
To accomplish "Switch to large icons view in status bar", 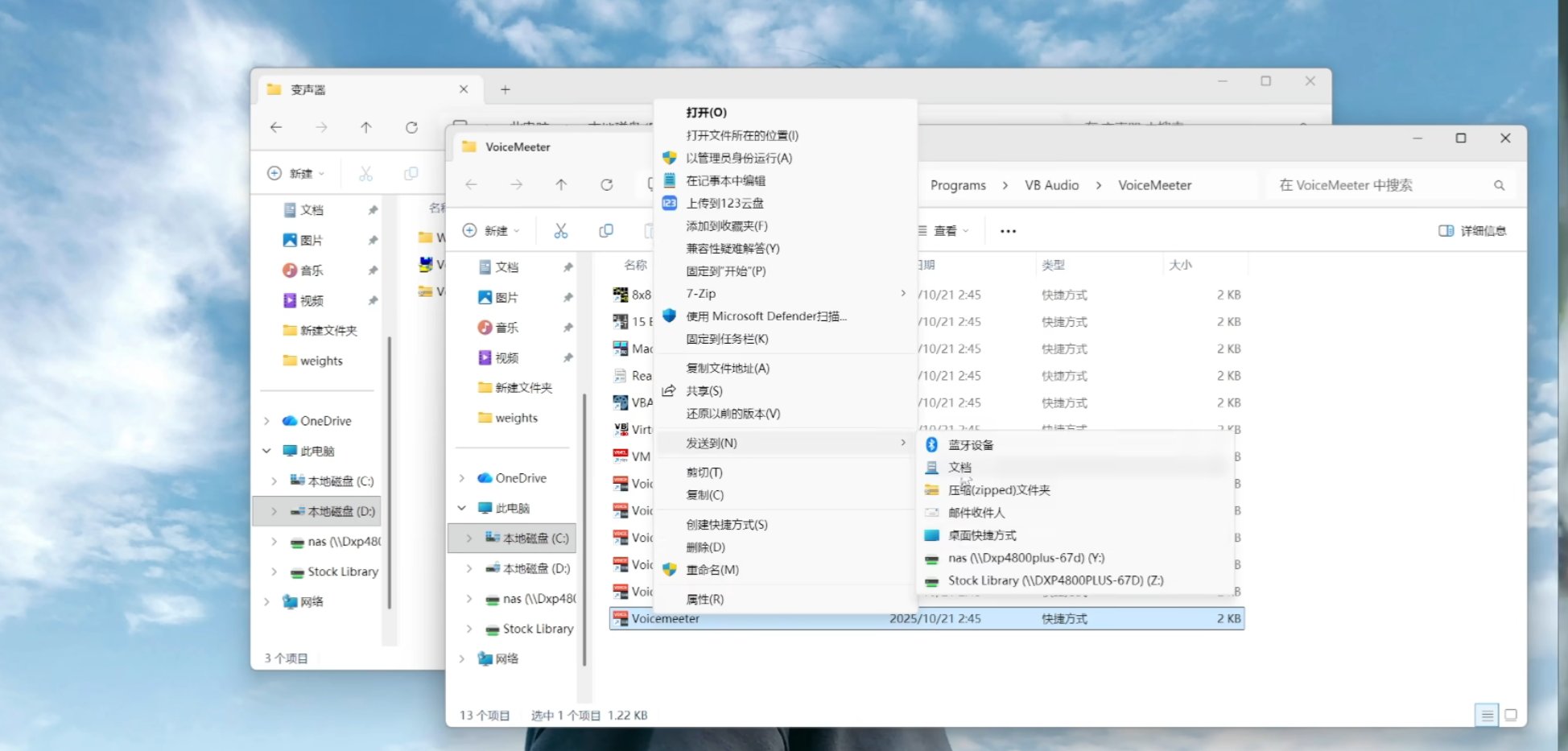I will coord(1511,715).
